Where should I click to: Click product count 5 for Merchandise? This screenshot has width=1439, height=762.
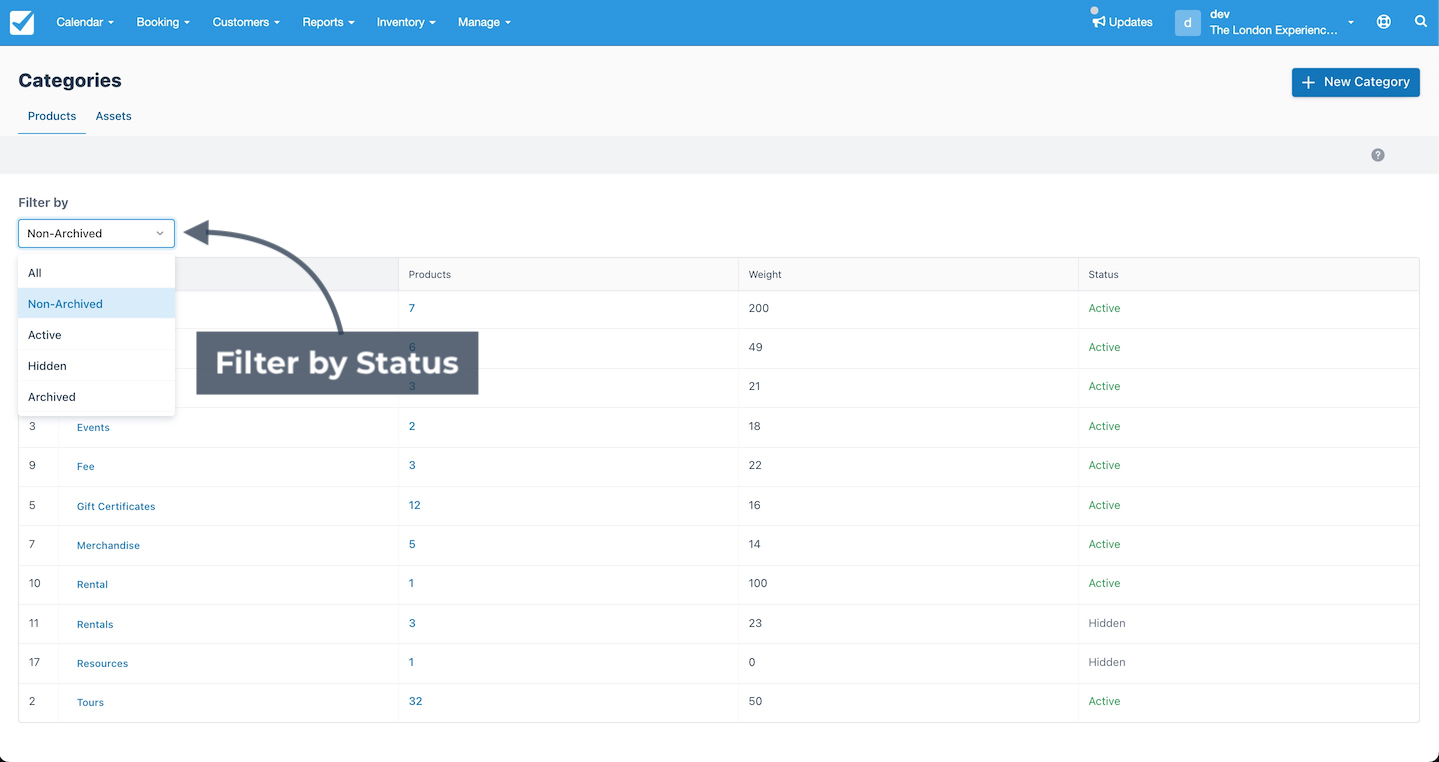[412, 544]
